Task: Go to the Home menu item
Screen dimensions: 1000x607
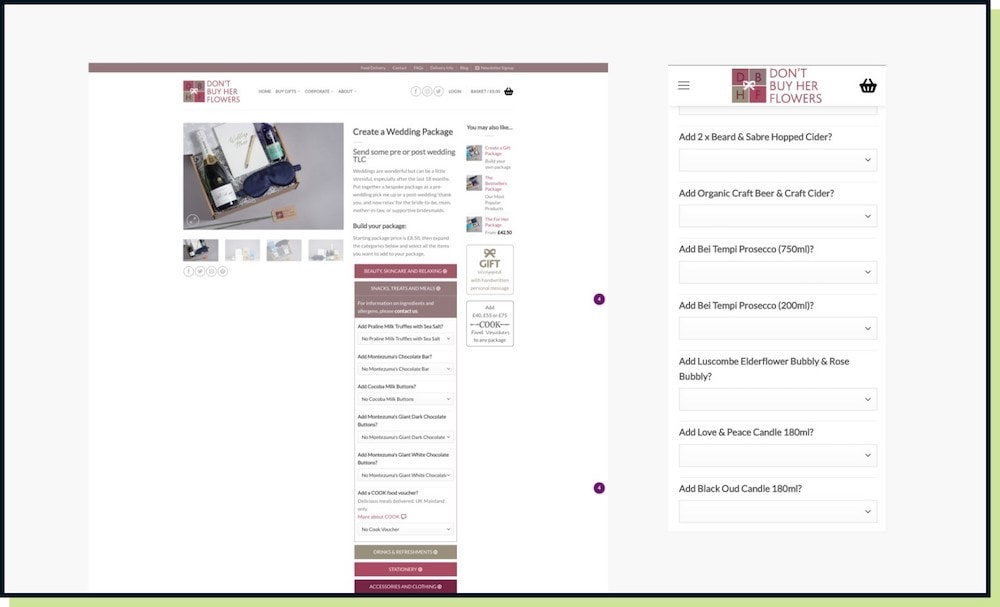Action: click(265, 91)
